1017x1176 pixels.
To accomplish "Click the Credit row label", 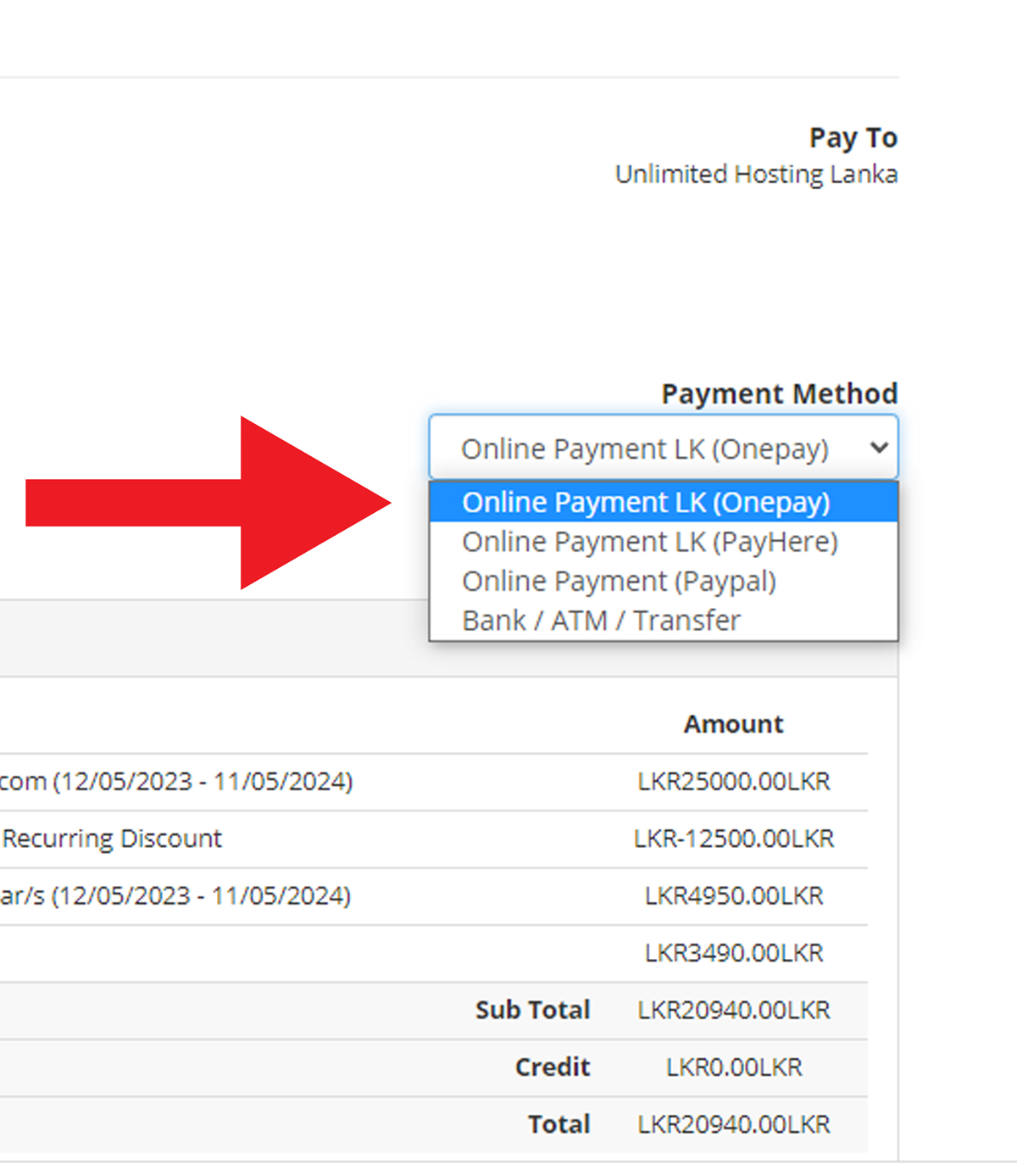I will coord(552,1067).
